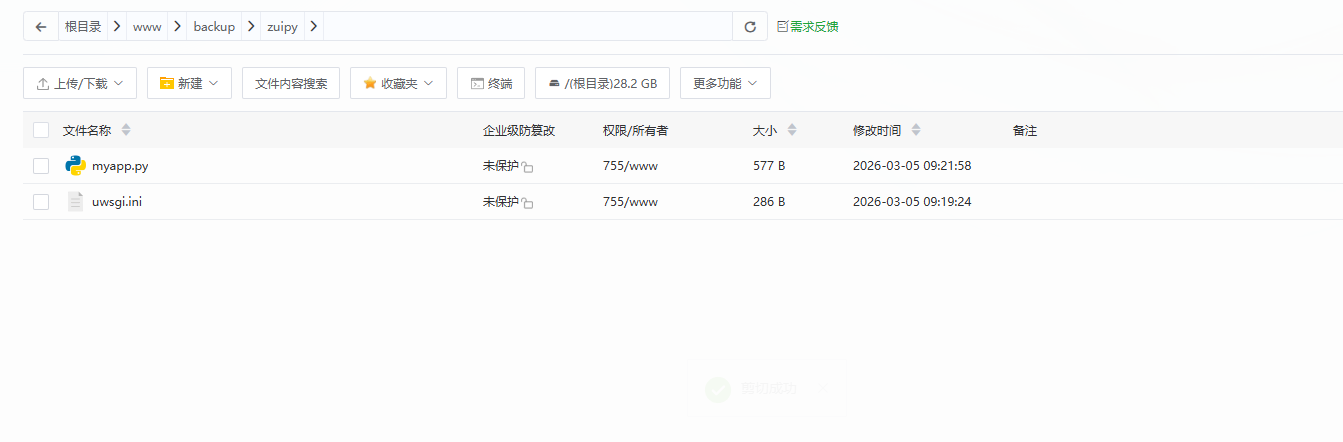Open the Python icon of myapp.py
This screenshot has height=442, width=1343.
(x=75, y=166)
